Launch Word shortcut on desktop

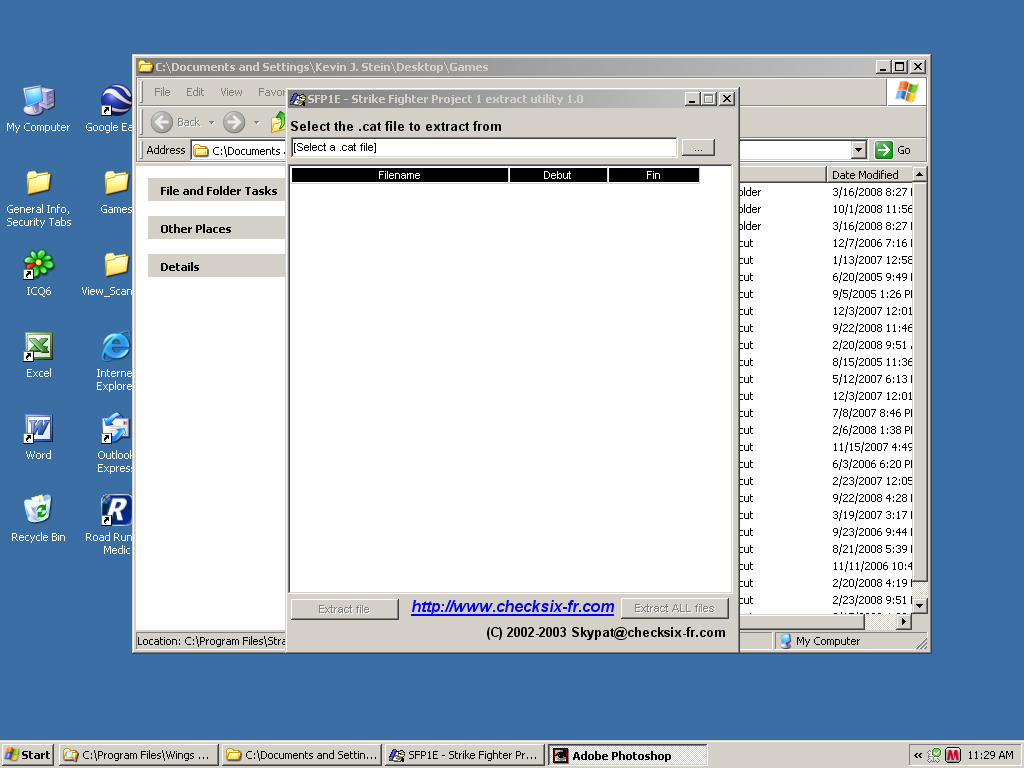click(39, 438)
